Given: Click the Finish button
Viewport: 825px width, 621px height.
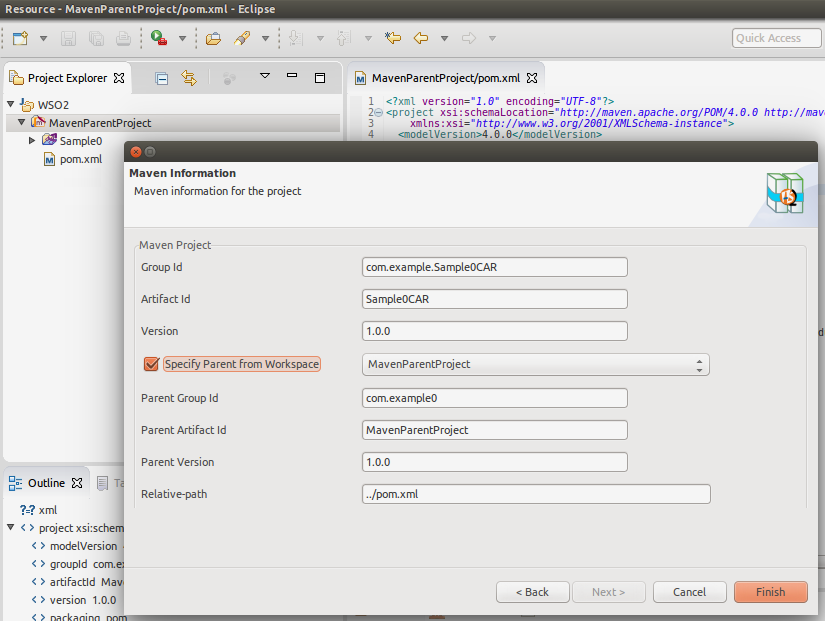Looking at the screenshot, I should 770,592.
